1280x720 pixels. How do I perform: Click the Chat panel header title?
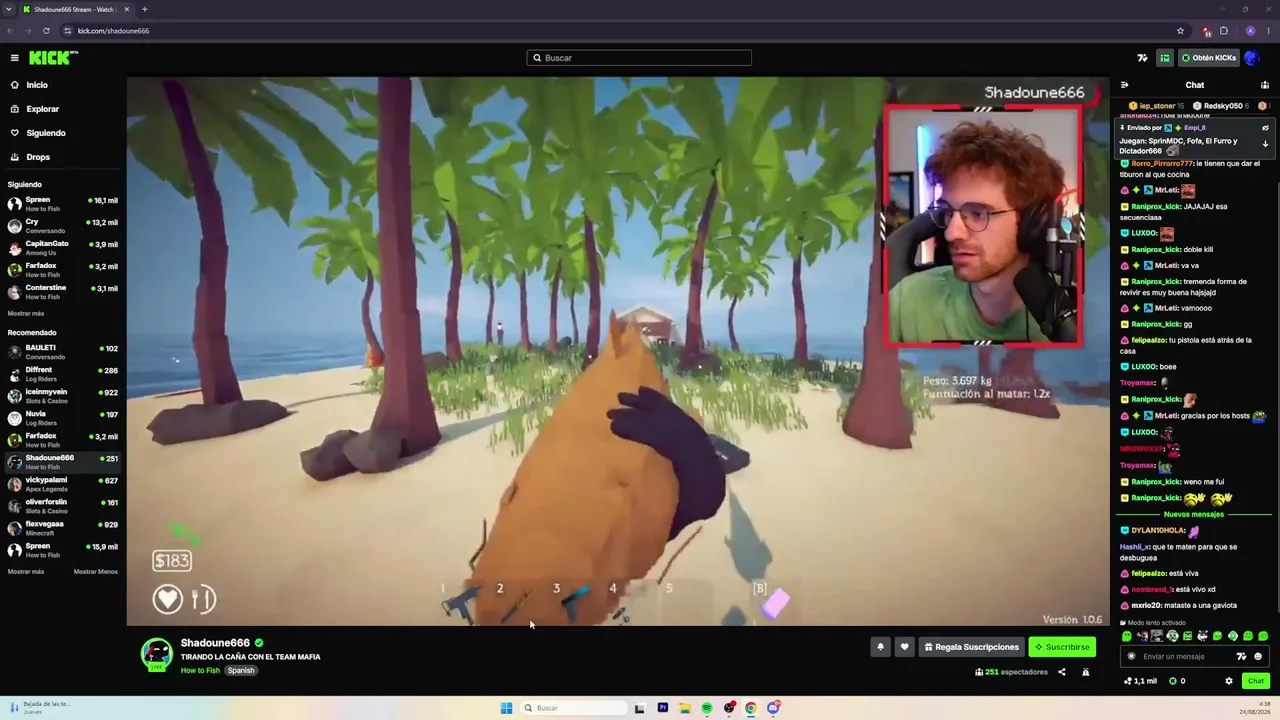point(1195,85)
